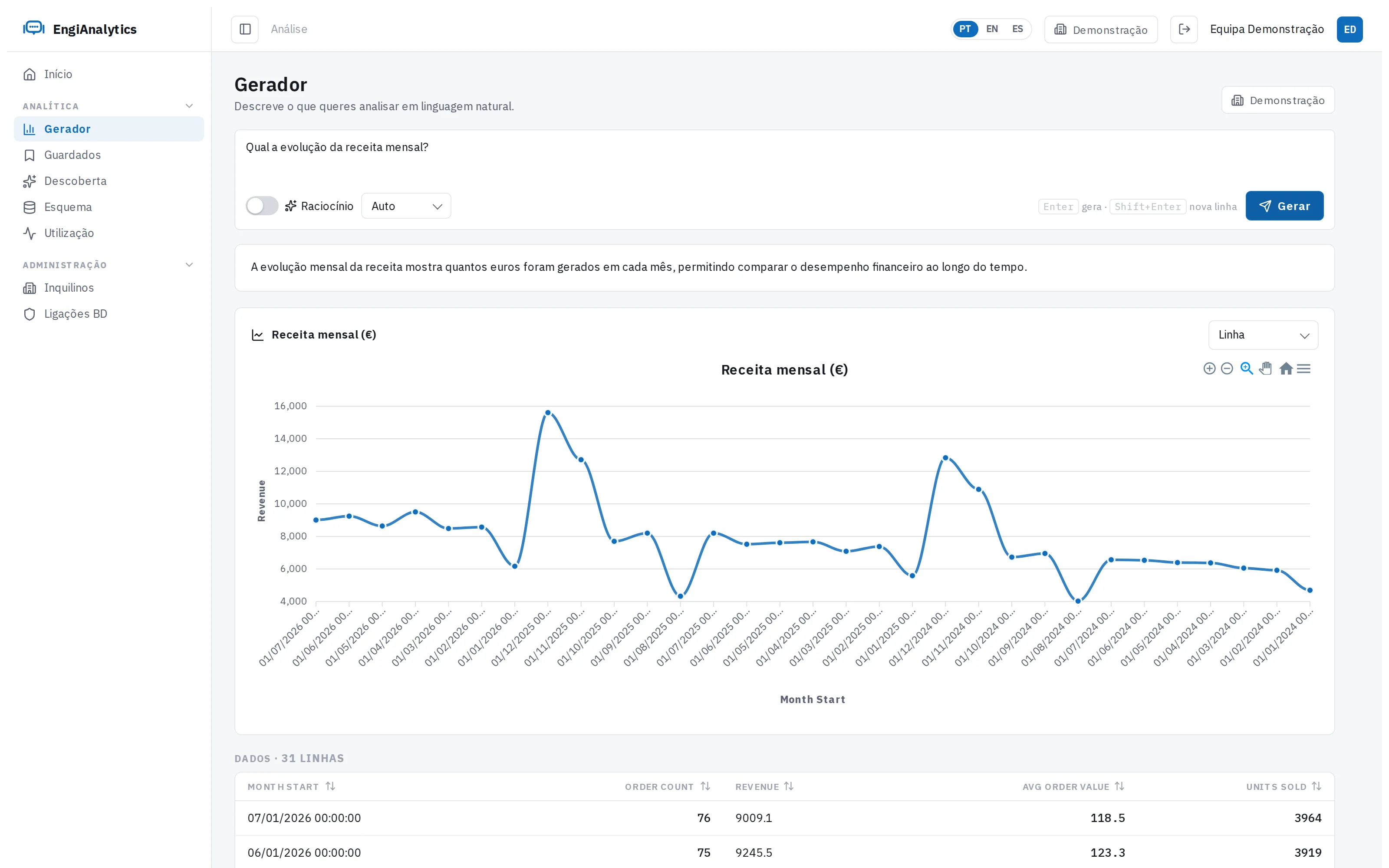
Task: Click avg order value 118.5
Action: (1107, 818)
